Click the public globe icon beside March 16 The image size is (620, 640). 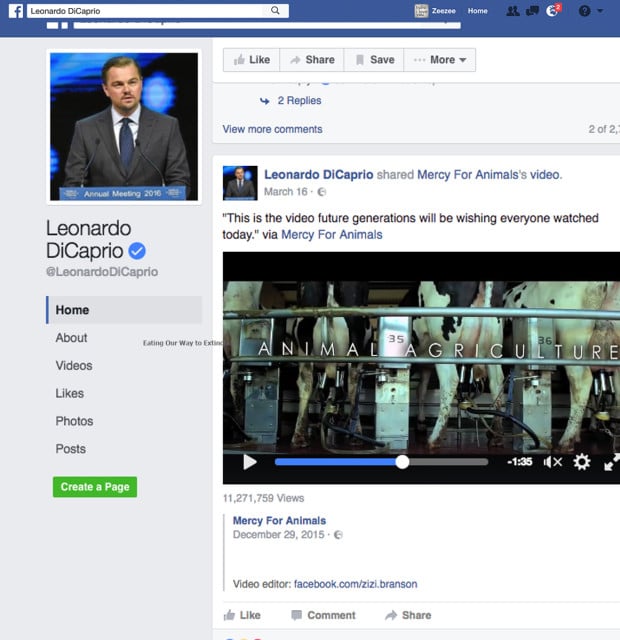tap(322, 192)
